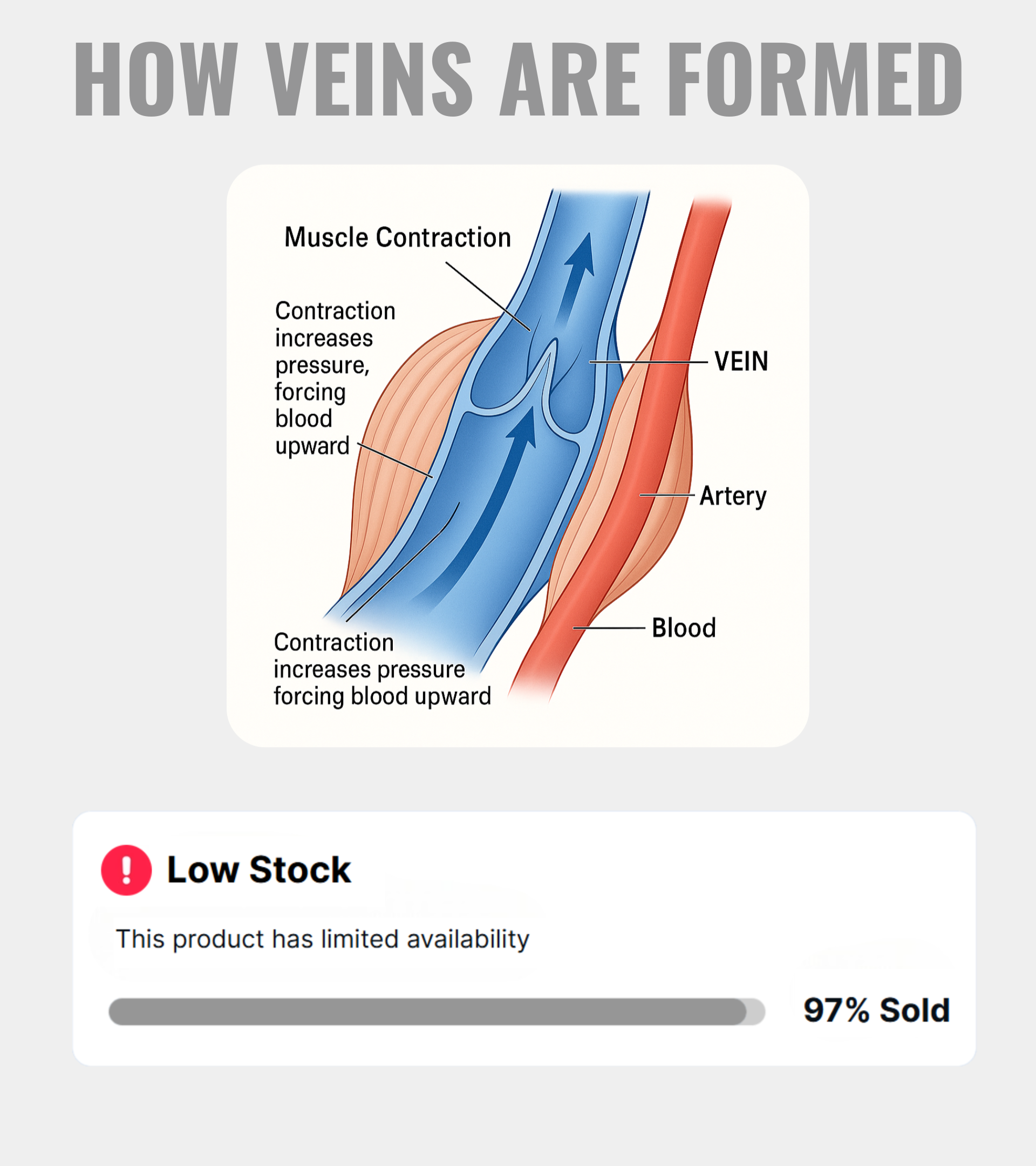This screenshot has width=1036, height=1166.
Task: Click the word "VEINS" in the headline
Action: [x=370, y=80]
